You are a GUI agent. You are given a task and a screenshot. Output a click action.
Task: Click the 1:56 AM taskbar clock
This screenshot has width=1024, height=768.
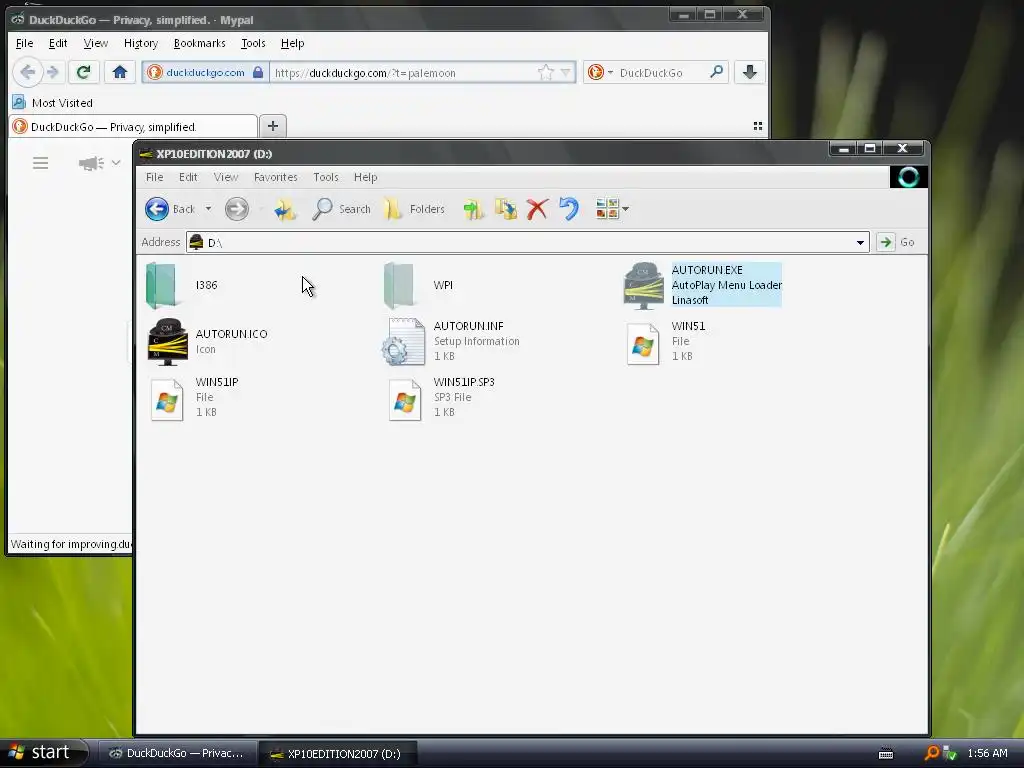pyautogui.click(x=987, y=754)
